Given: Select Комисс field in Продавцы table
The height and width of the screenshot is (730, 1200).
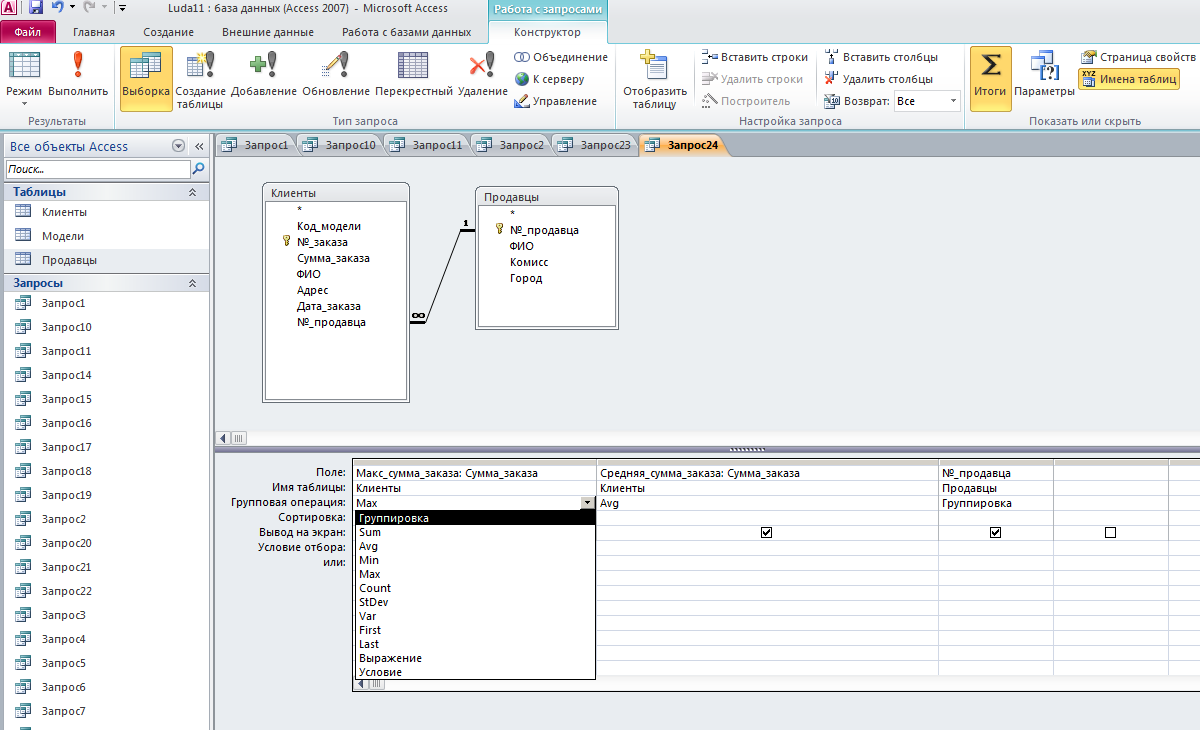Looking at the screenshot, I should [529, 262].
